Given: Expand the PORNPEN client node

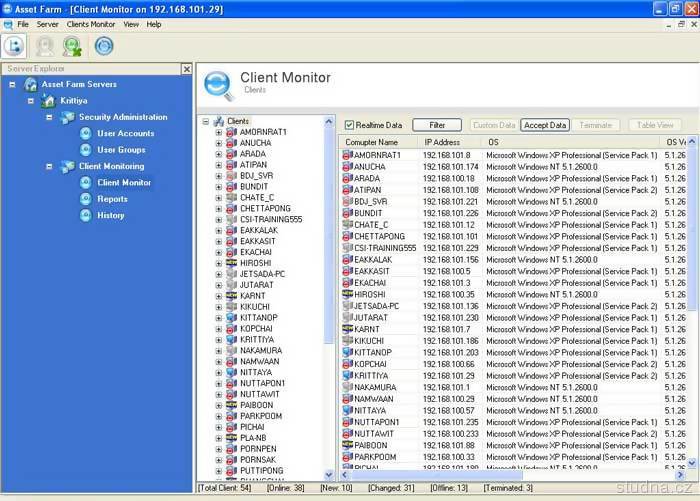Looking at the screenshot, I should [218, 449].
